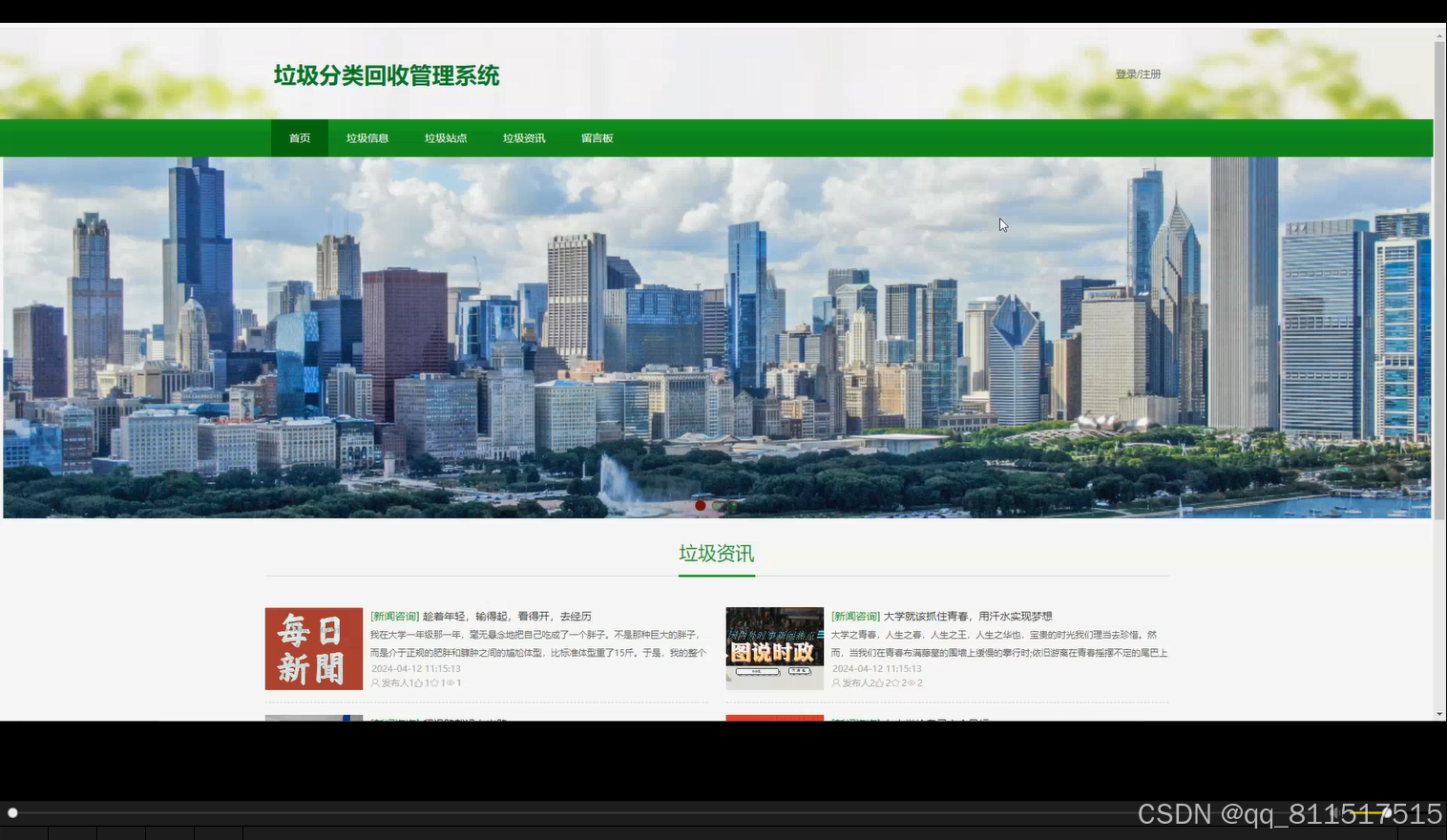Open the 留言板 navigation menu item
The image size is (1447, 840).
tap(598, 137)
